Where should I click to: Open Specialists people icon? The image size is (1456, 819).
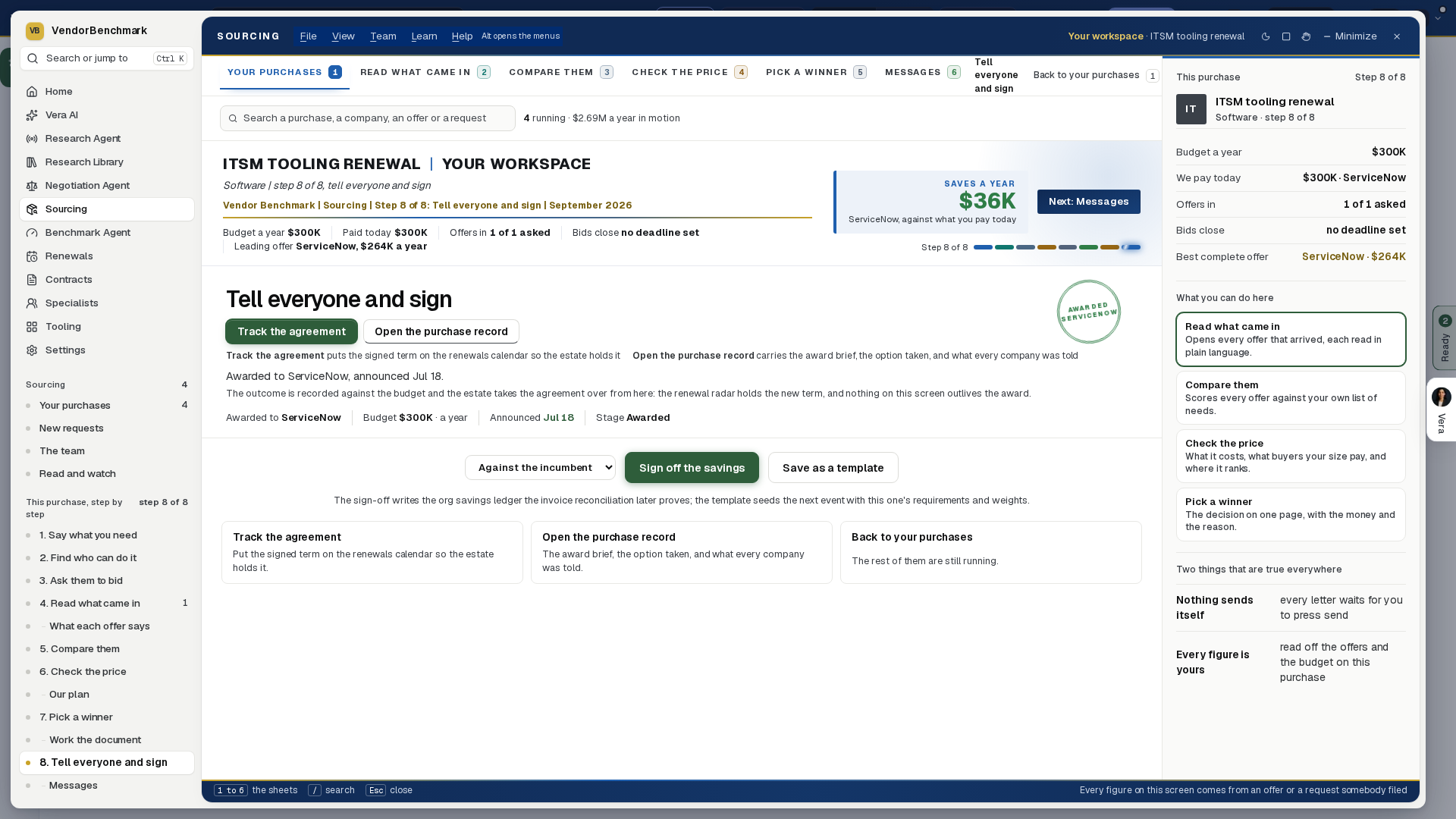pyautogui.click(x=32, y=303)
